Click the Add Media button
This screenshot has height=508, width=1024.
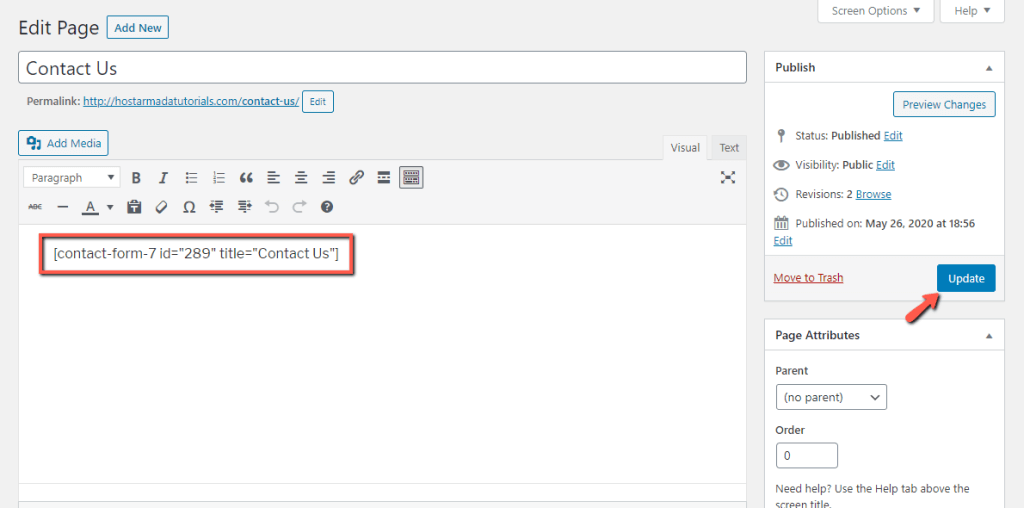[63, 143]
